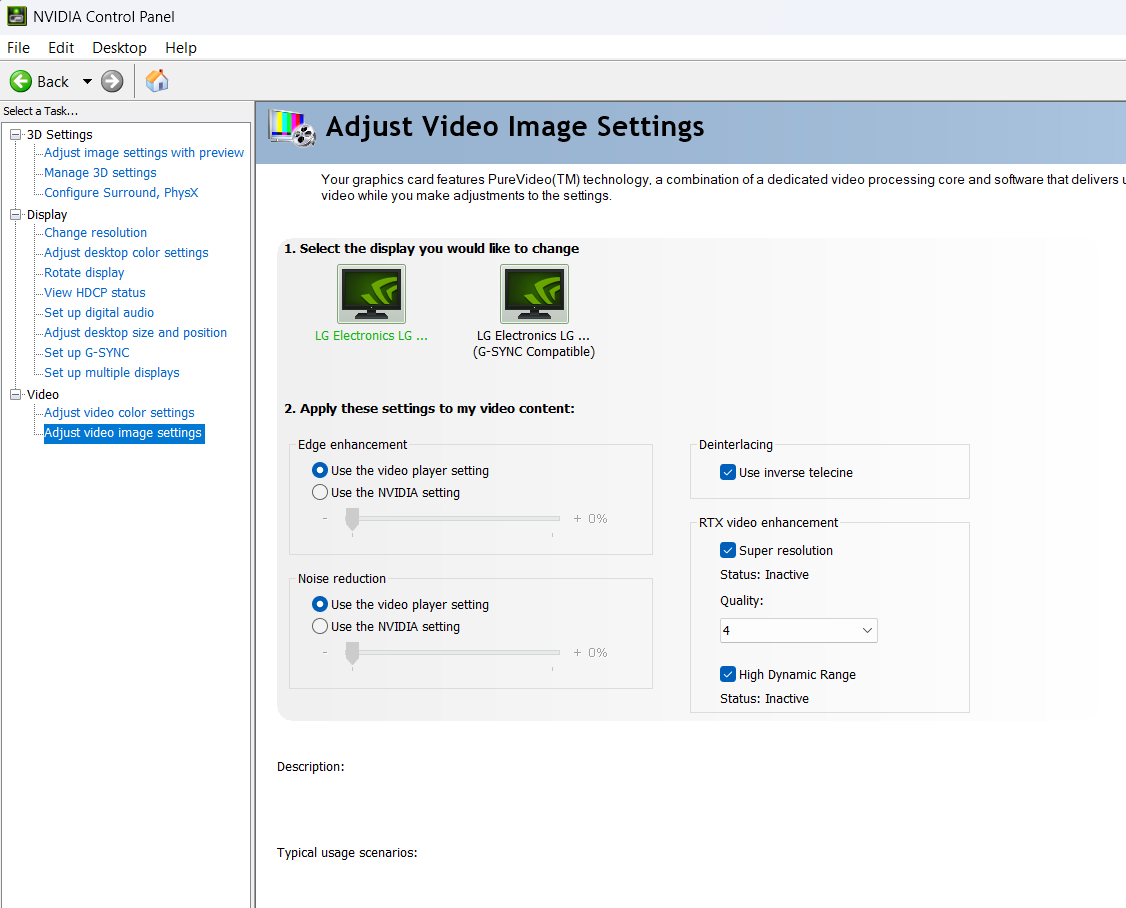Go to the Home page icon
The image size is (1126, 908).
157,80
